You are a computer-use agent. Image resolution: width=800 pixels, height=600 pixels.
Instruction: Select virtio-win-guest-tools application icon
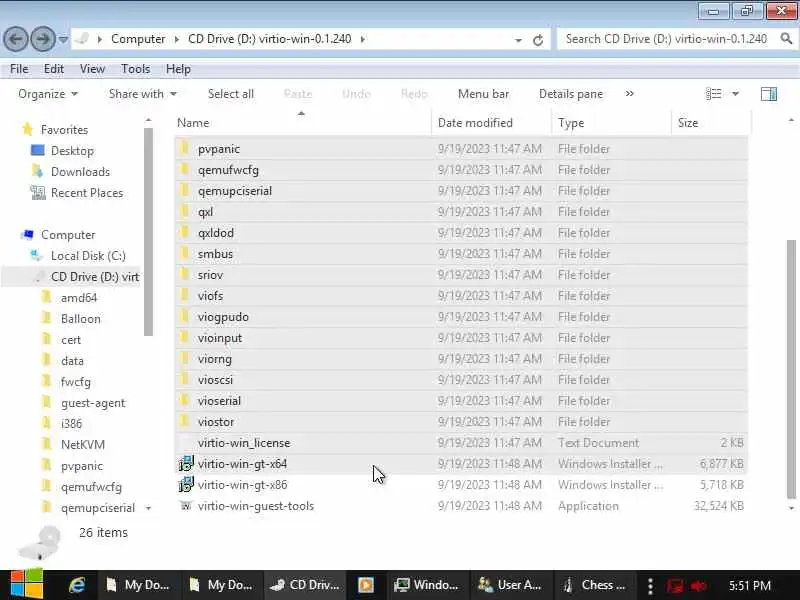[186, 506]
